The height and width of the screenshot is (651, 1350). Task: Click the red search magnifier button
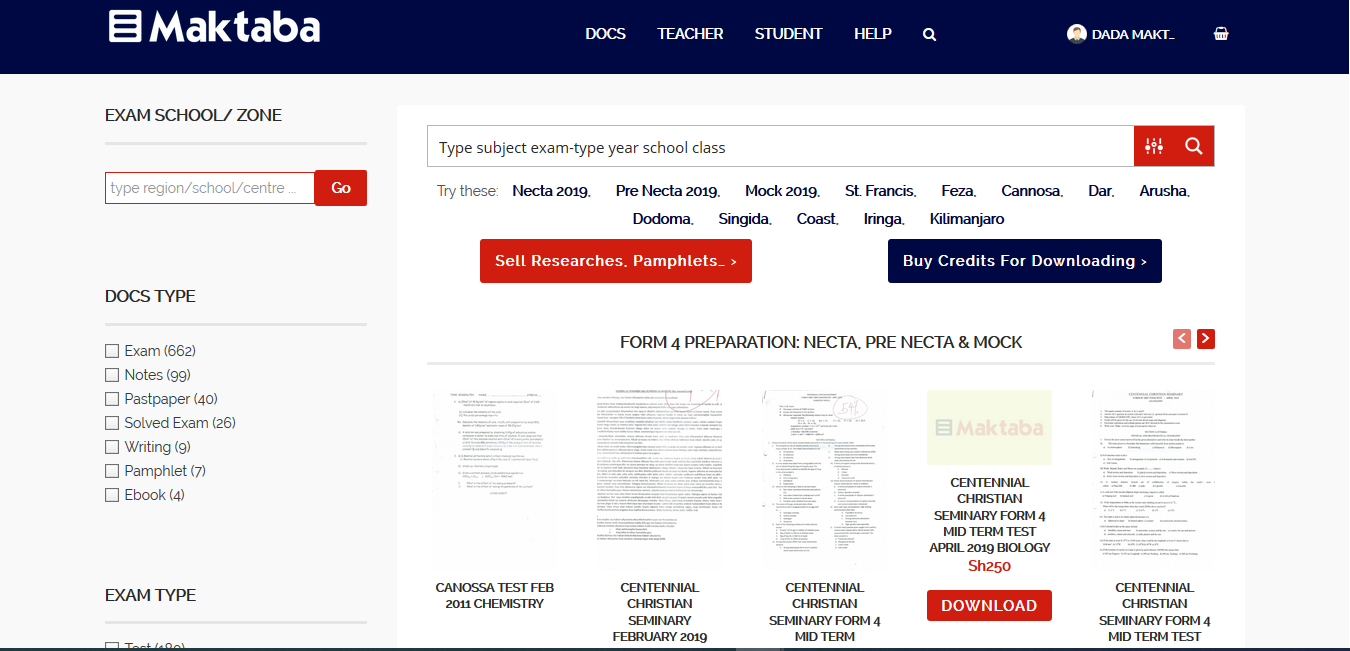(1194, 147)
